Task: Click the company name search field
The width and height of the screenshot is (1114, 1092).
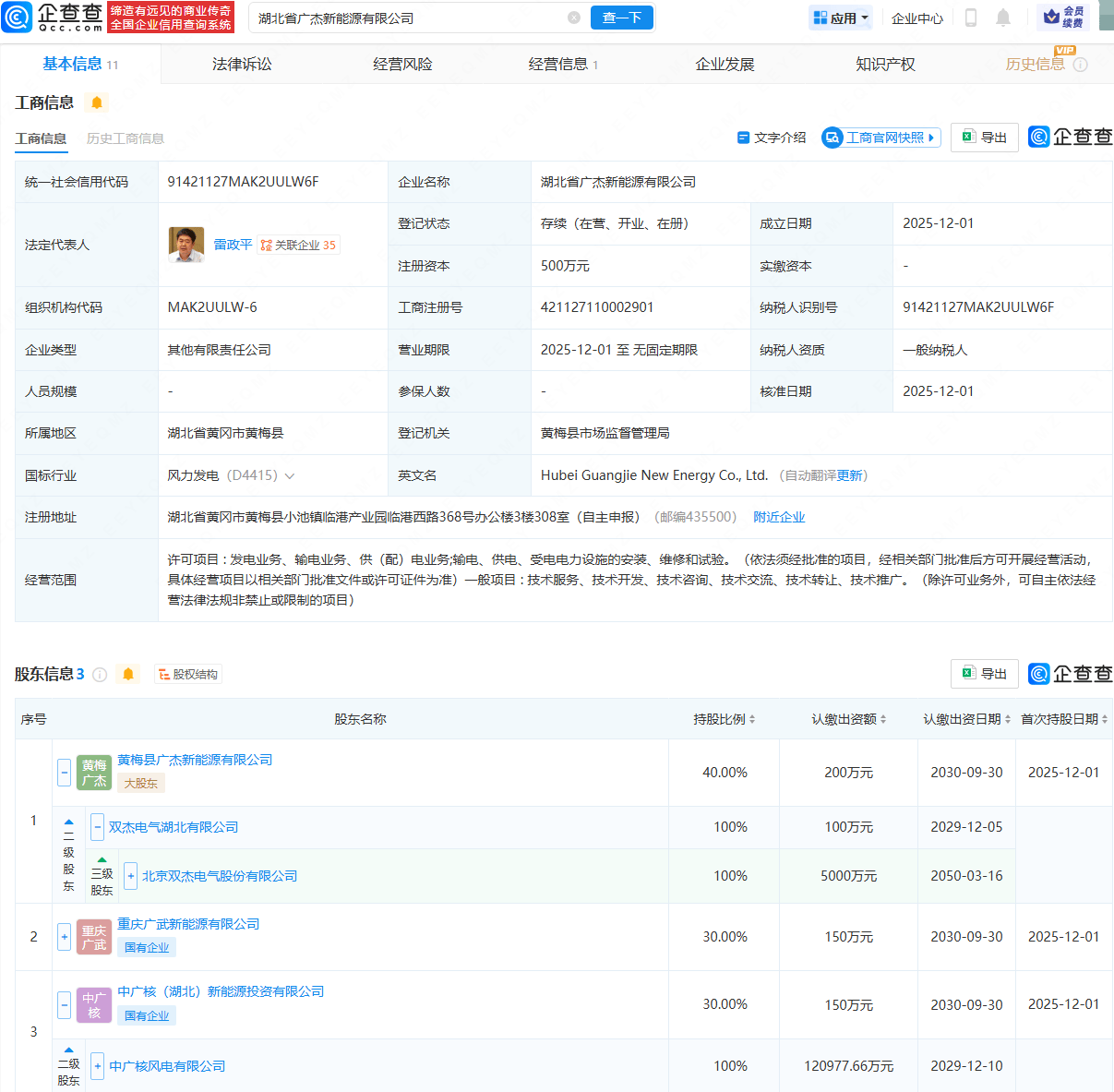Action: pos(406,18)
